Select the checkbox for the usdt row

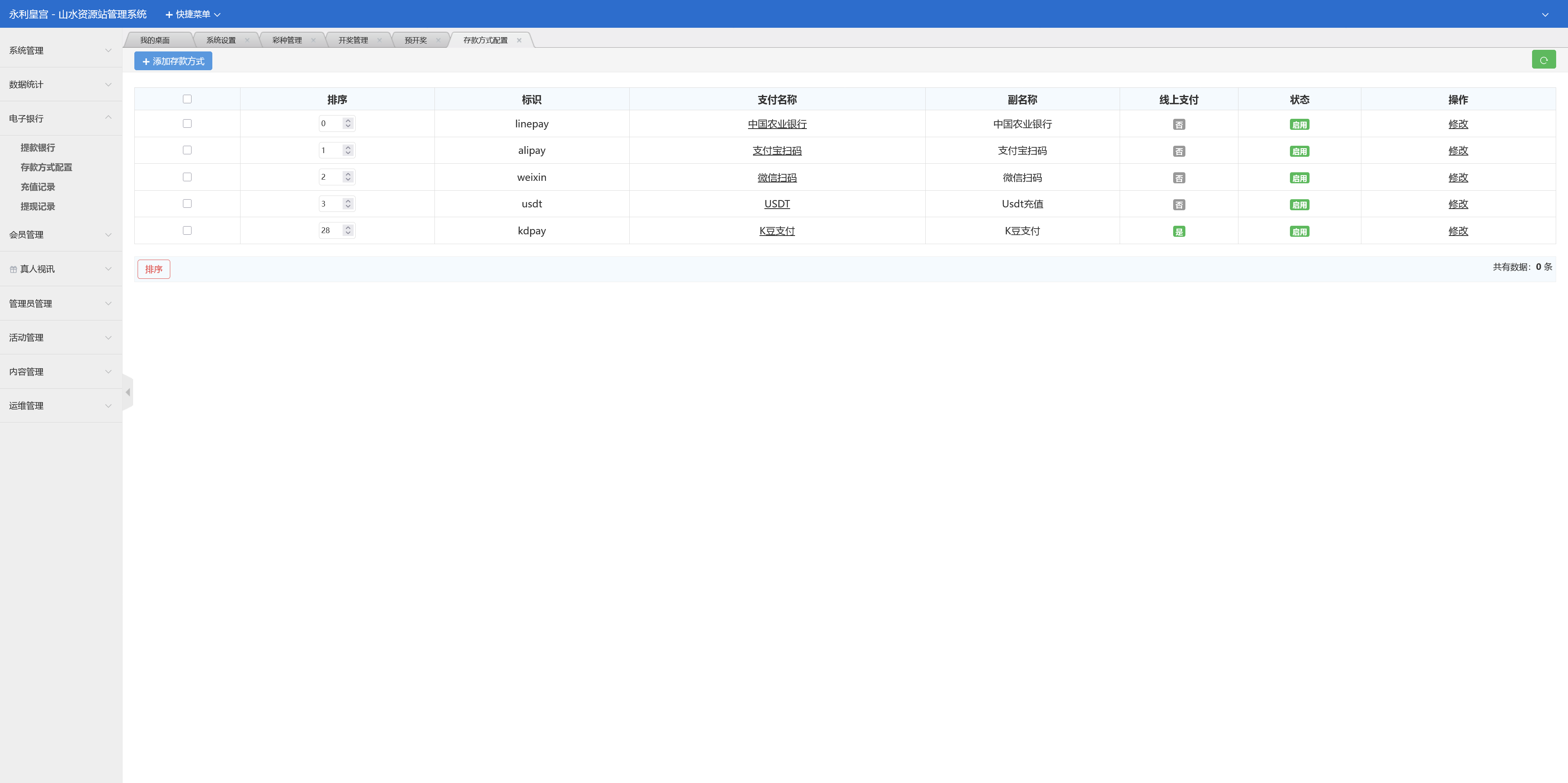pyautogui.click(x=187, y=204)
